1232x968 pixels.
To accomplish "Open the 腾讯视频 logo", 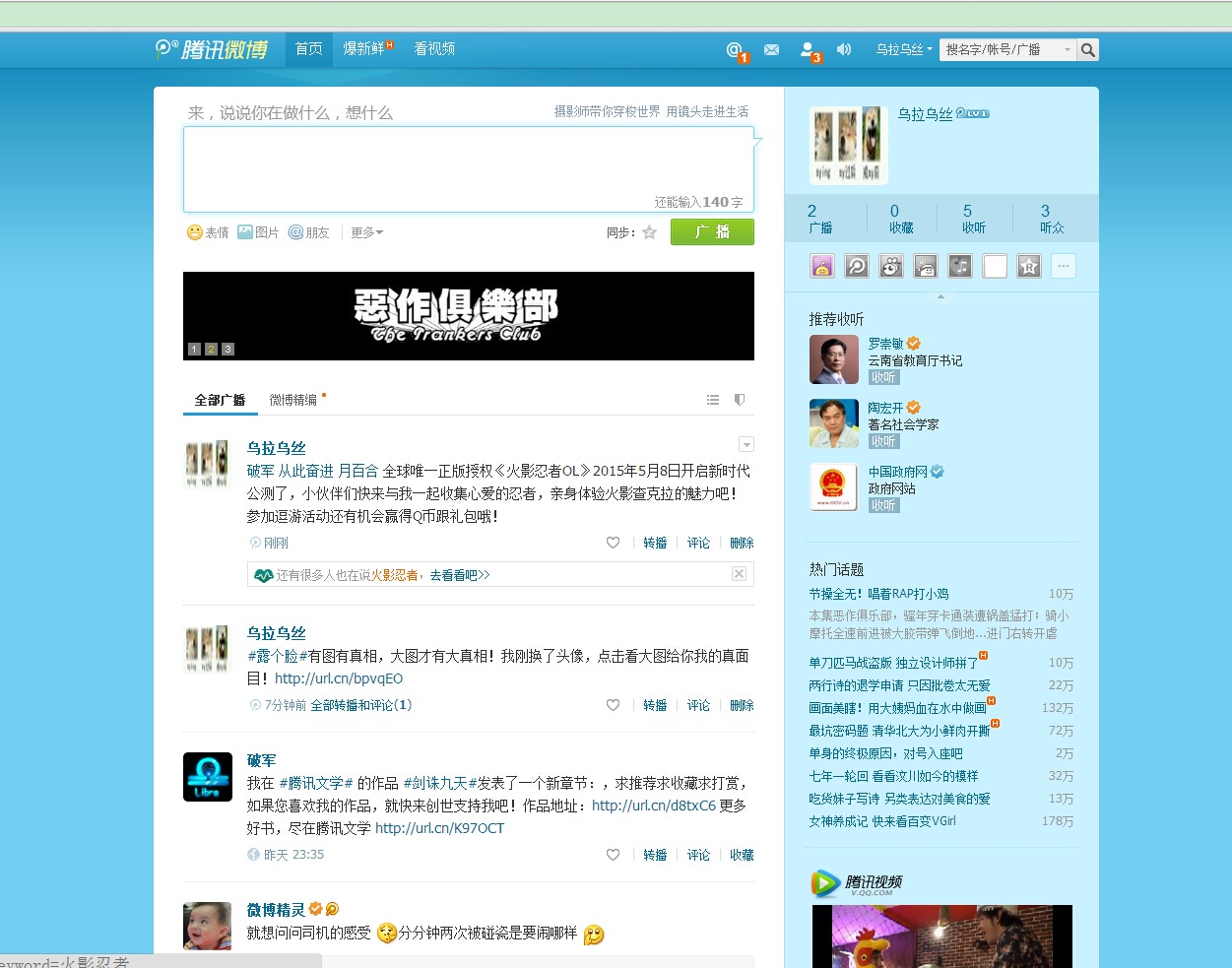I will tap(857, 883).
